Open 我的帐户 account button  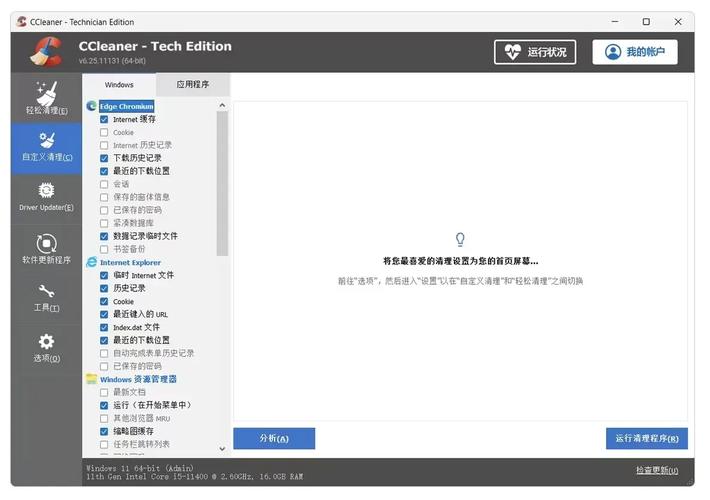[635, 52]
